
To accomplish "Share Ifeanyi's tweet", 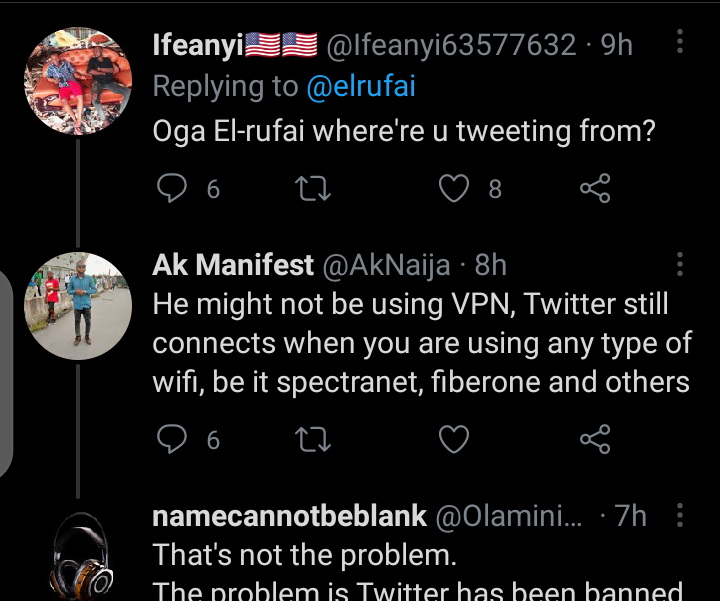I will tap(595, 188).
